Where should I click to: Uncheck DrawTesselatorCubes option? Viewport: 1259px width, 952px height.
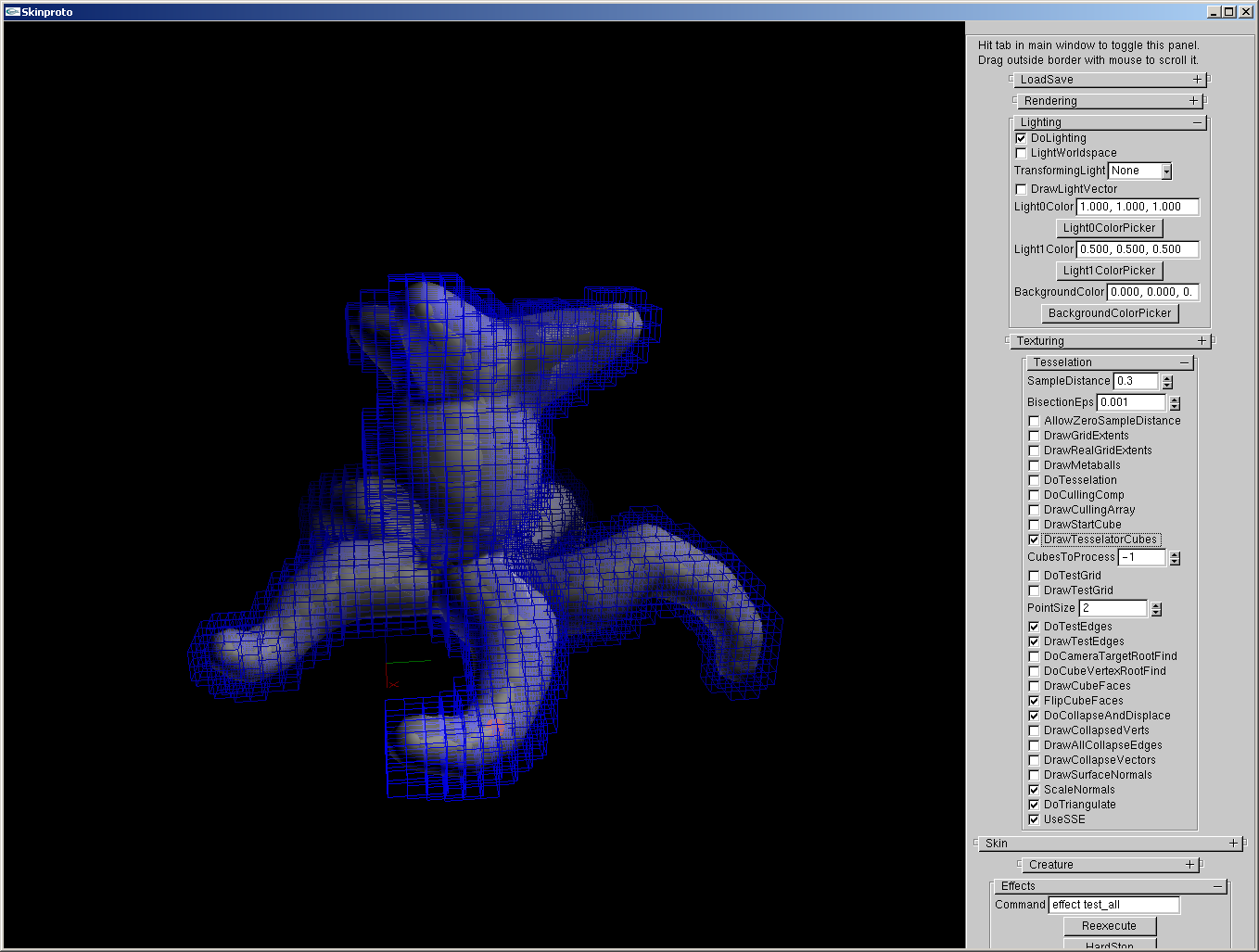tap(1034, 539)
